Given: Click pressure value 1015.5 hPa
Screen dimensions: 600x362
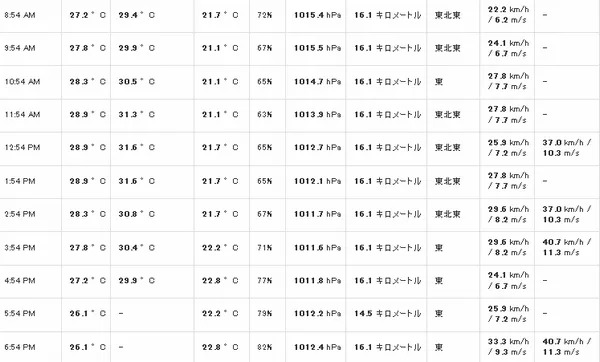Looking at the screenshot, I should 317,48.
